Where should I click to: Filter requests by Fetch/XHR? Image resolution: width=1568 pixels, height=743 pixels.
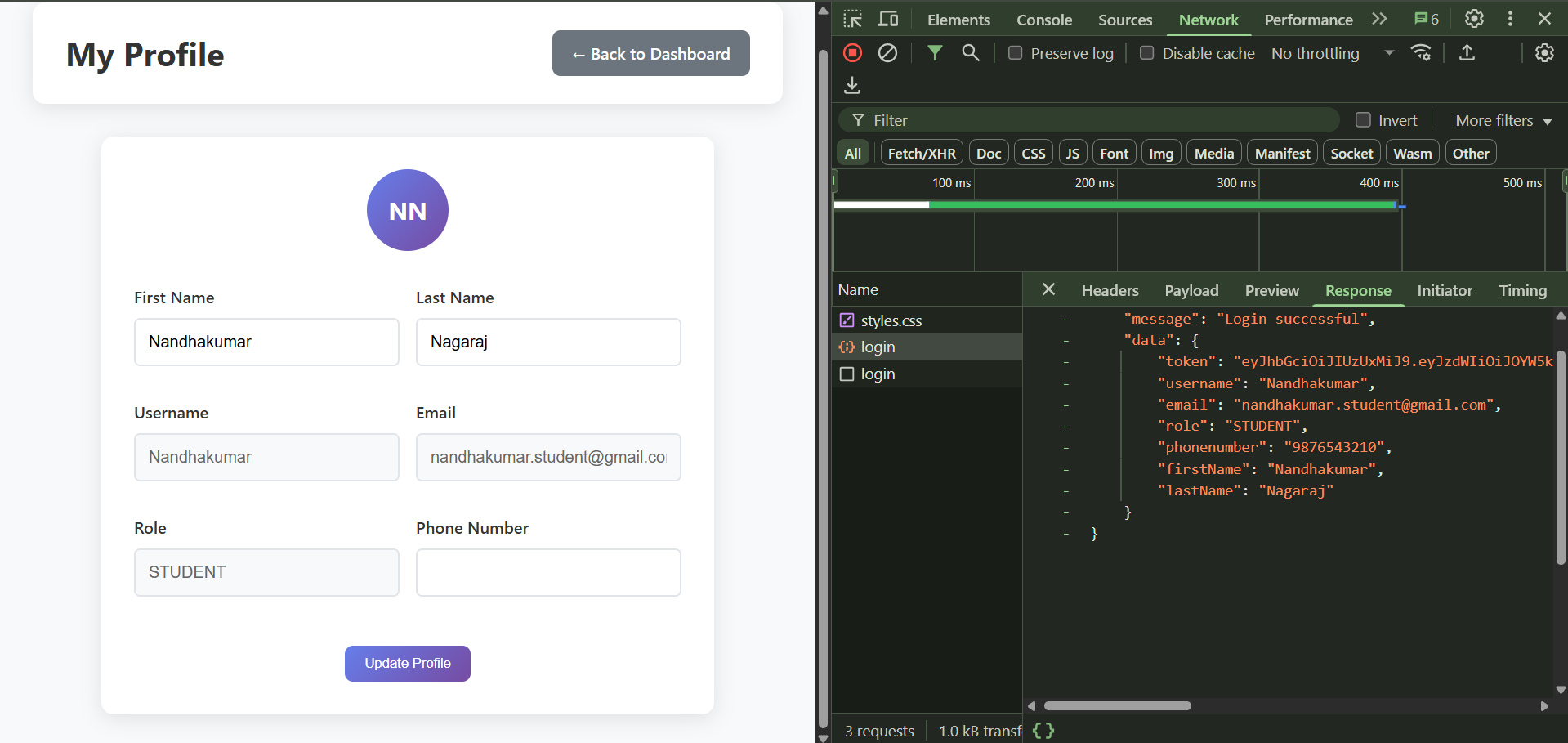tap(922, 153)
